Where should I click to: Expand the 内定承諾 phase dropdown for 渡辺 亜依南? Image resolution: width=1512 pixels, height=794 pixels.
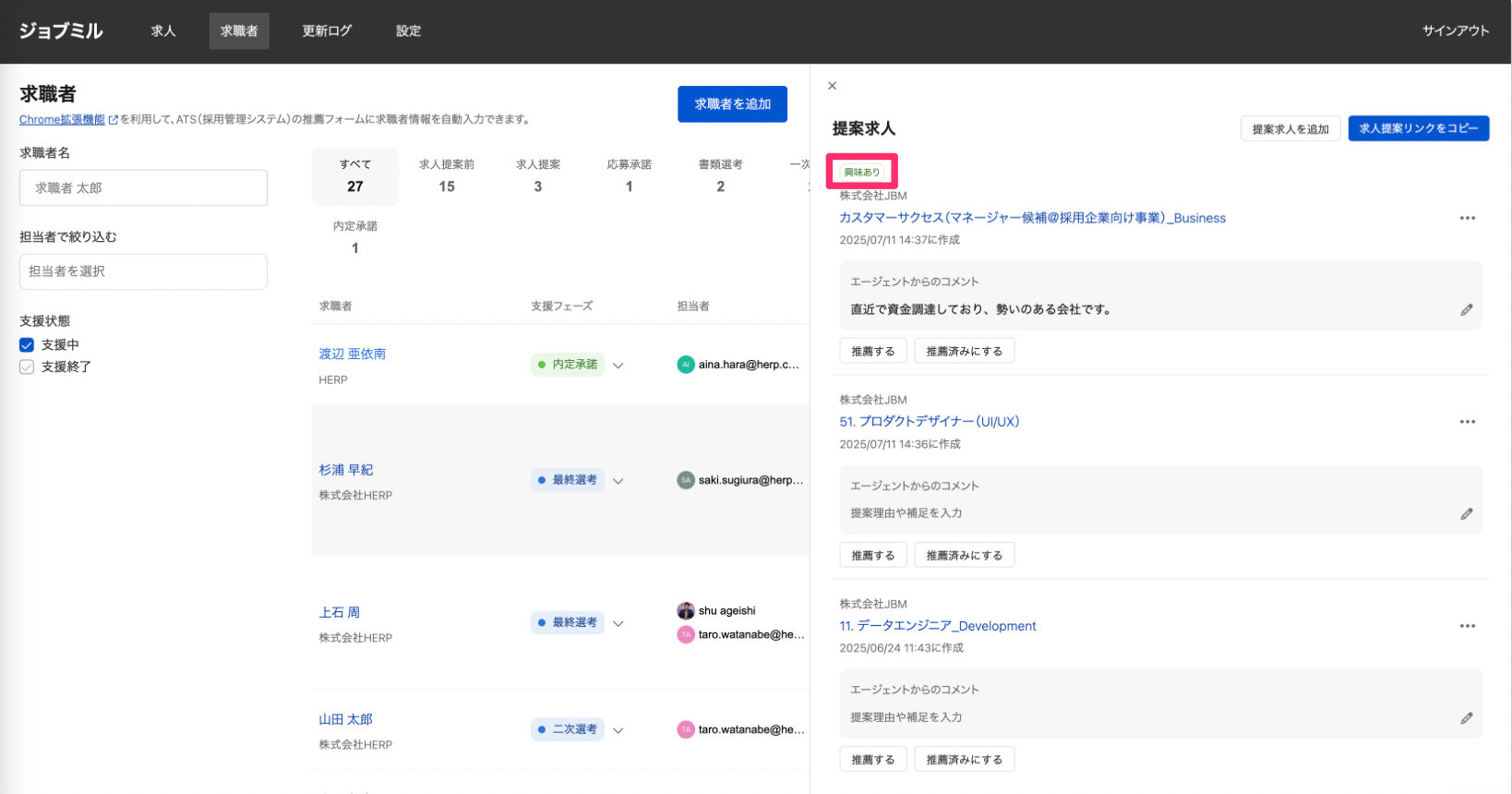click(x=618, y=366)
